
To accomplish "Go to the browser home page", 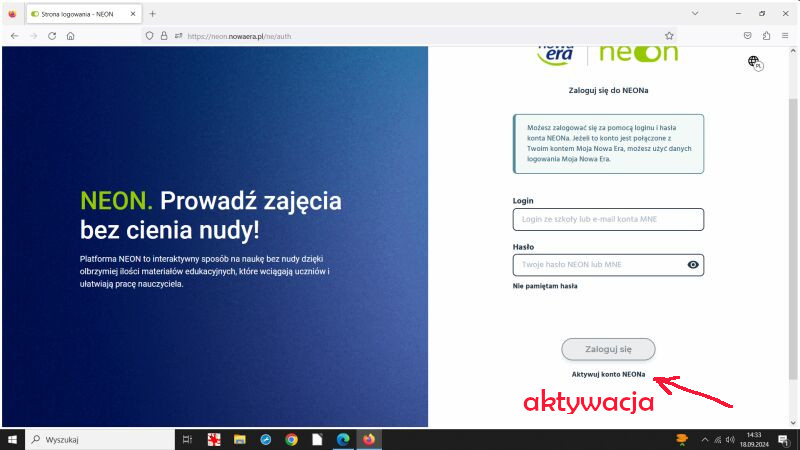I will point(70,36).
